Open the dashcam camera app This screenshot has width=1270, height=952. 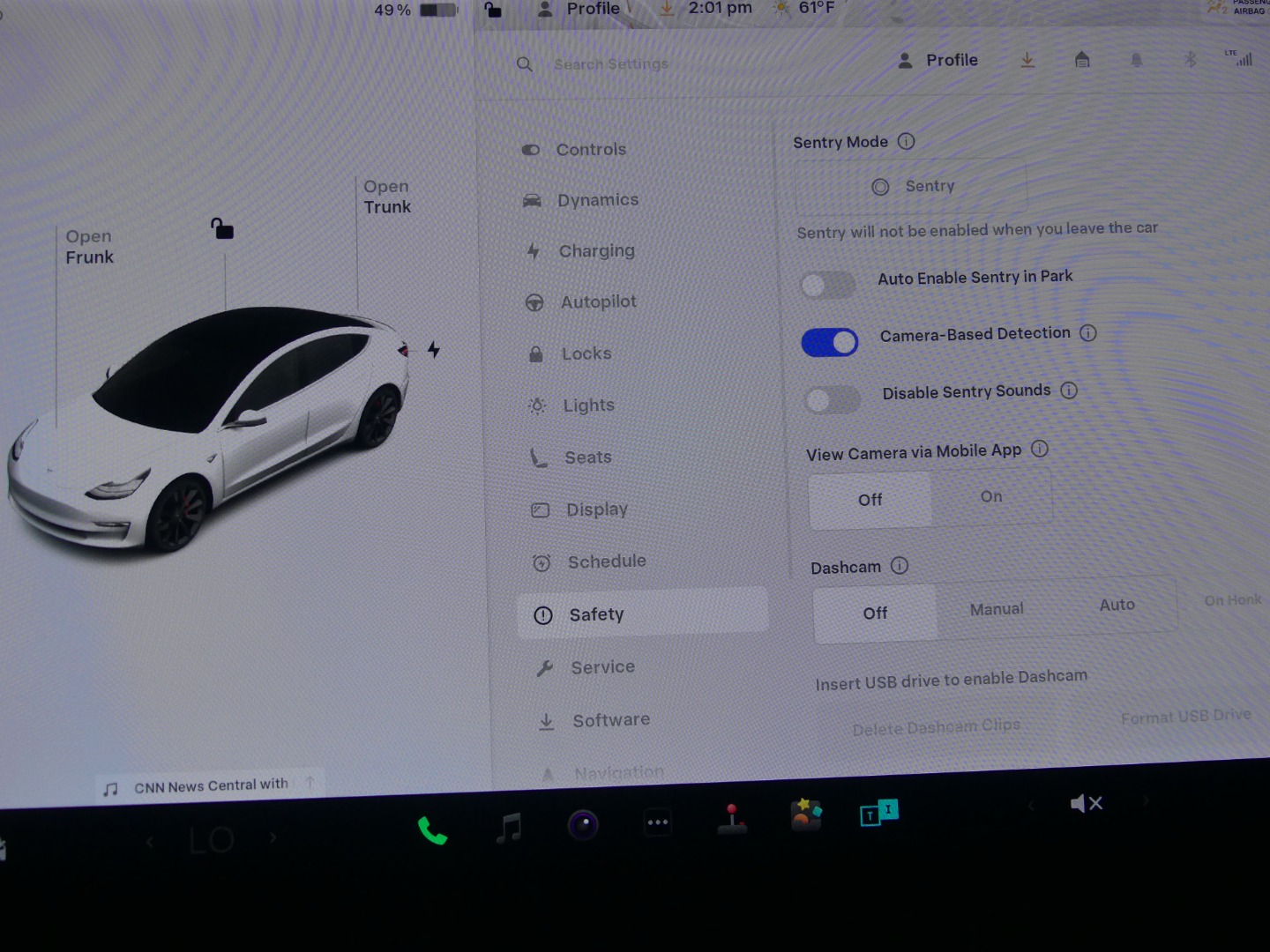(x=583, y=825)
